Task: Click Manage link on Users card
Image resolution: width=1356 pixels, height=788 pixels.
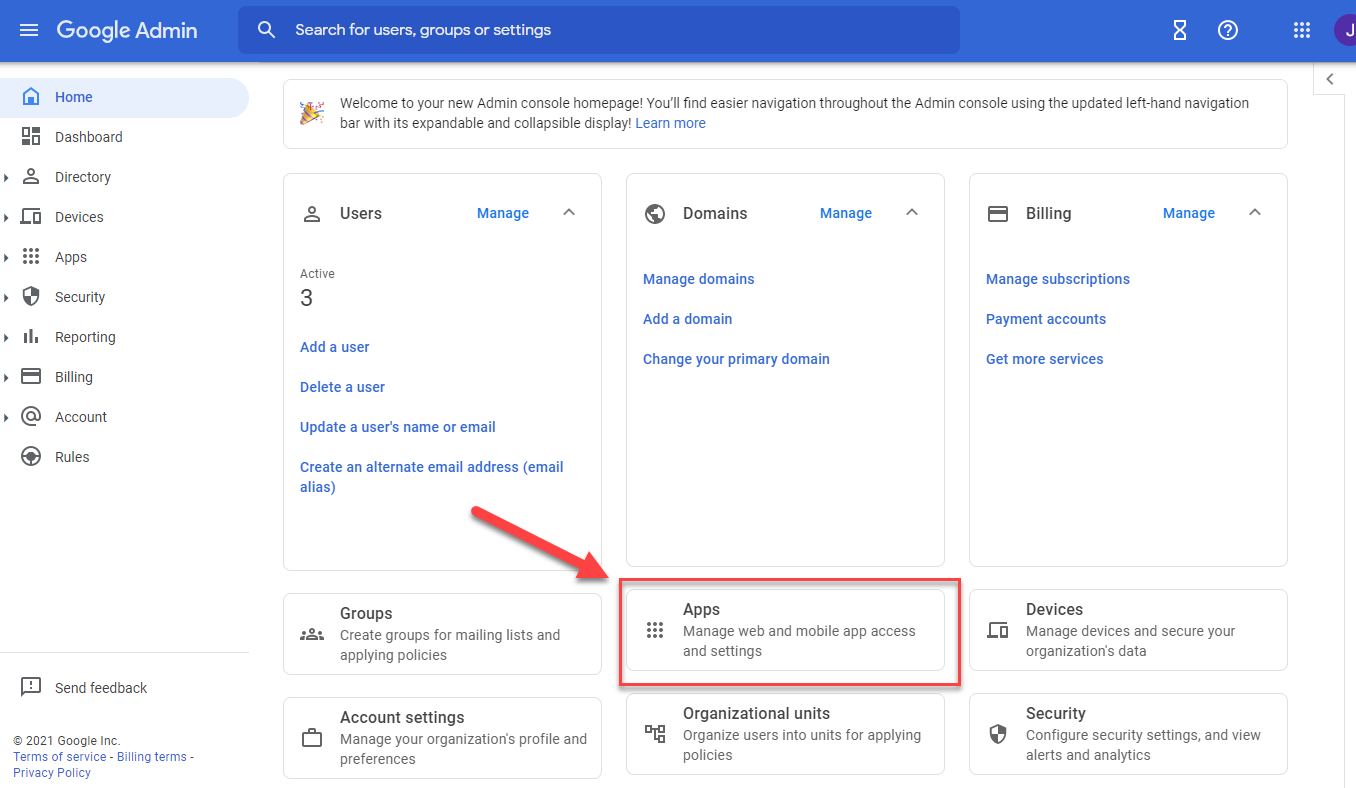Action: click(503, 213)
